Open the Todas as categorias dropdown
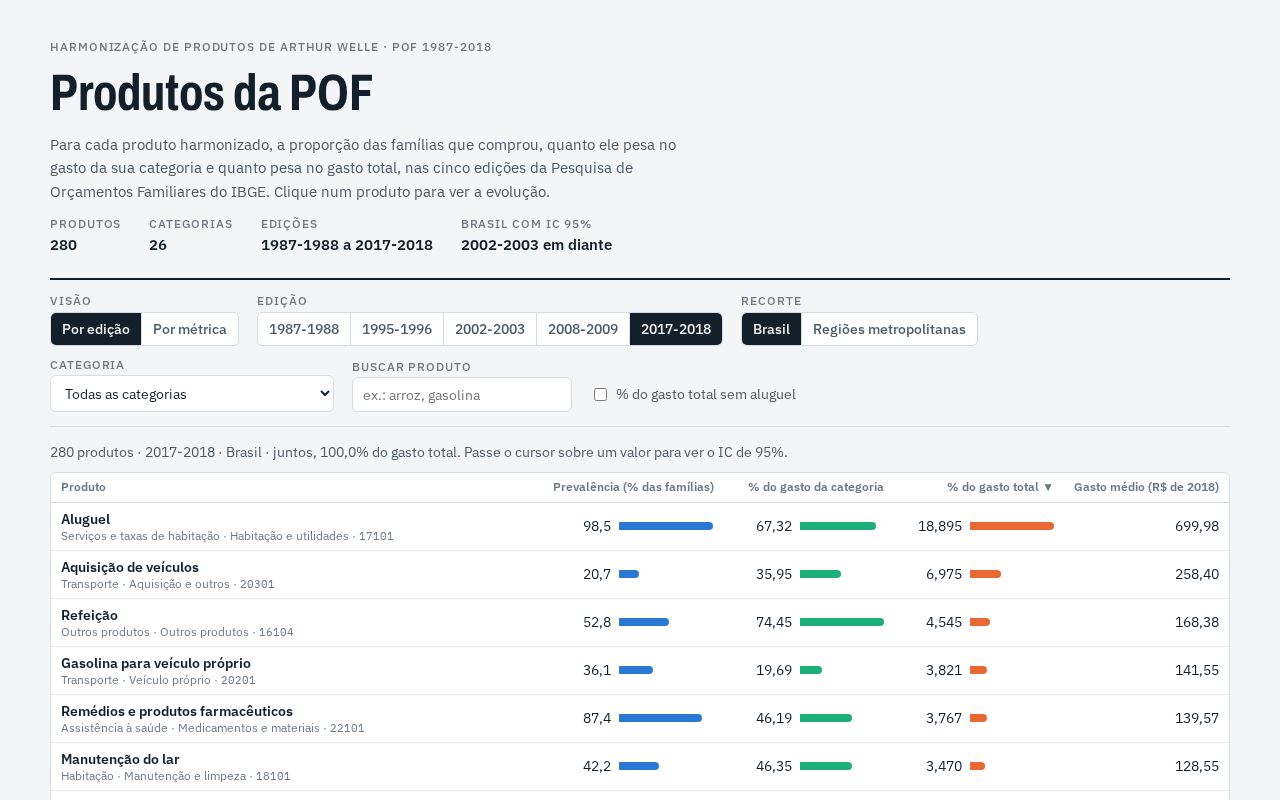The width and height of the screenshot is (1280, 800). pos(192,394)
